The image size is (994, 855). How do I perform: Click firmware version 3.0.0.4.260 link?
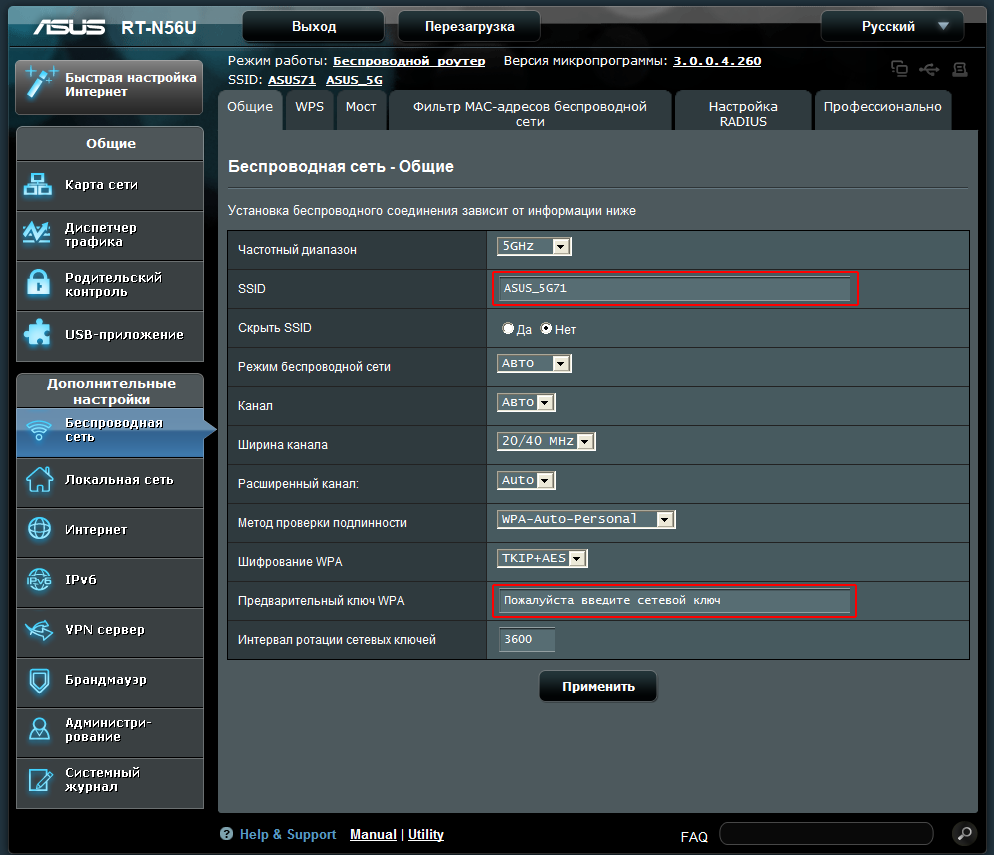717,61
